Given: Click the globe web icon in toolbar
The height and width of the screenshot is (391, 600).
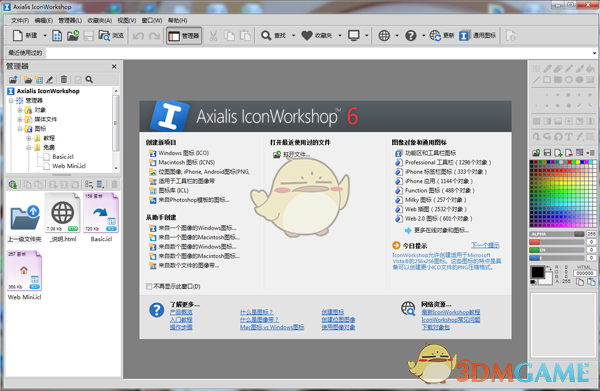Looking at the screenshot, I should (384, 36).
